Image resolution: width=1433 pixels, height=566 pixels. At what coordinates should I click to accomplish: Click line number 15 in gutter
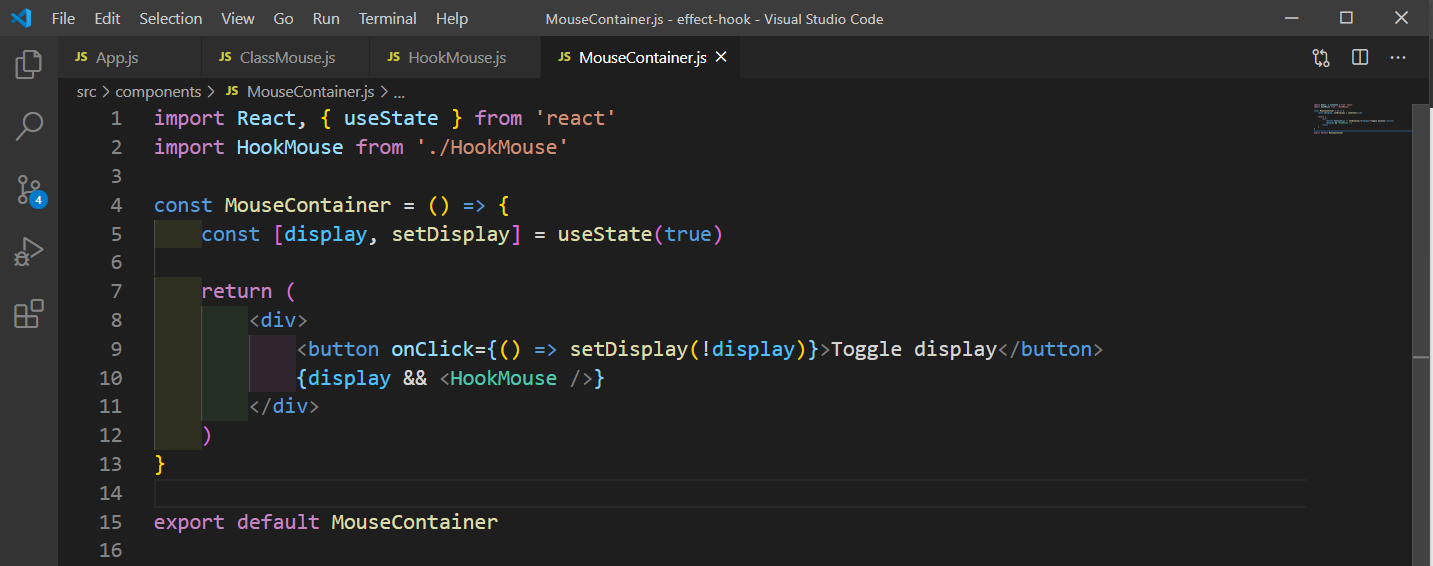pos(111,522)
